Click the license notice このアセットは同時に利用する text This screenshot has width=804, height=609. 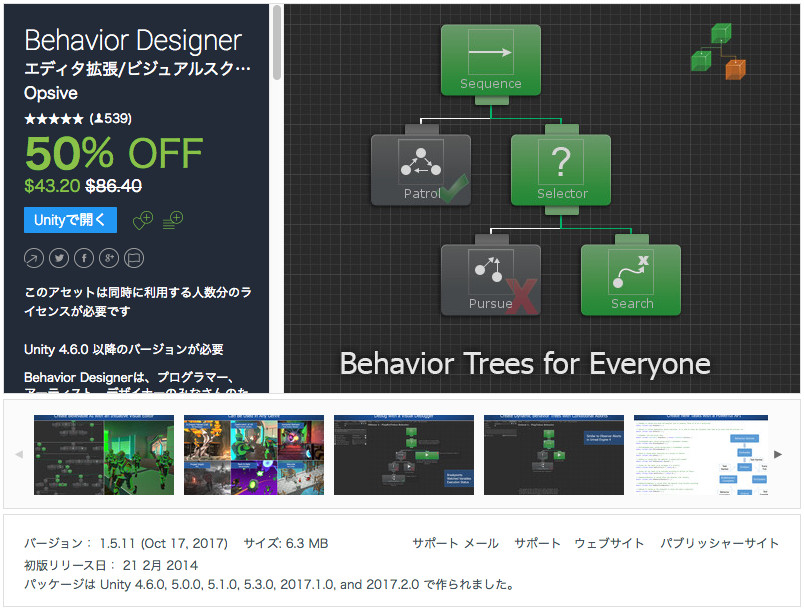[x=138, y=301]
